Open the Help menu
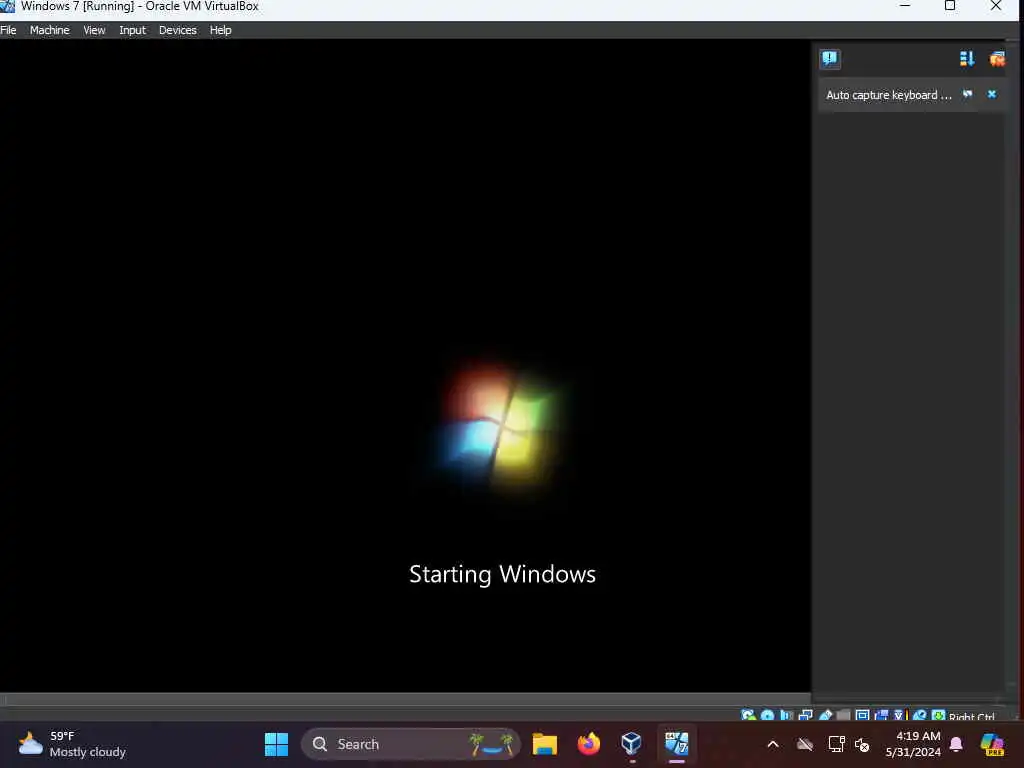This screenshot has width=1024, height=768. [x=221, y=30]
